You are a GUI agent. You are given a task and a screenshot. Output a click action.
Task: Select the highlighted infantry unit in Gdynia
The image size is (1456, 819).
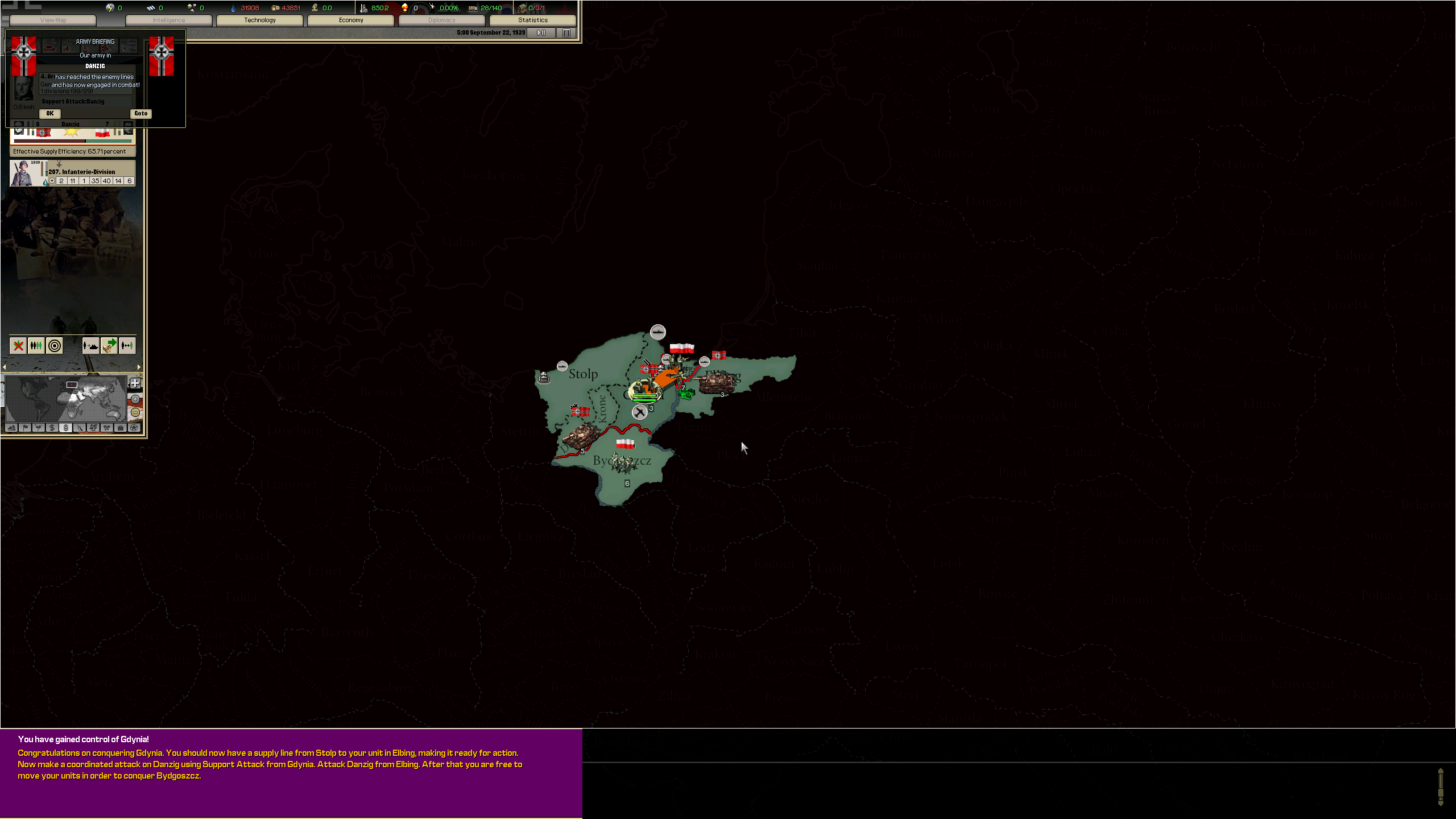click(x=645, y=390)
